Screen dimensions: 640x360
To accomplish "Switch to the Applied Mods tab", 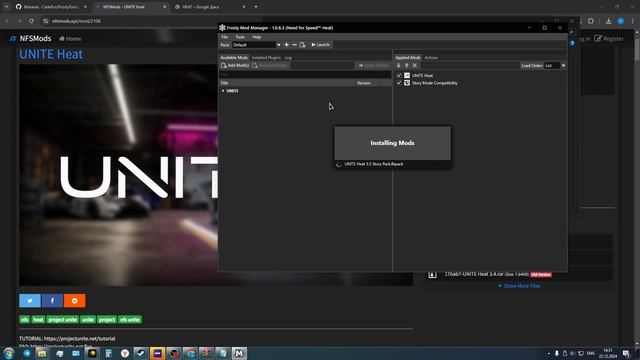I will coord(408,58).
